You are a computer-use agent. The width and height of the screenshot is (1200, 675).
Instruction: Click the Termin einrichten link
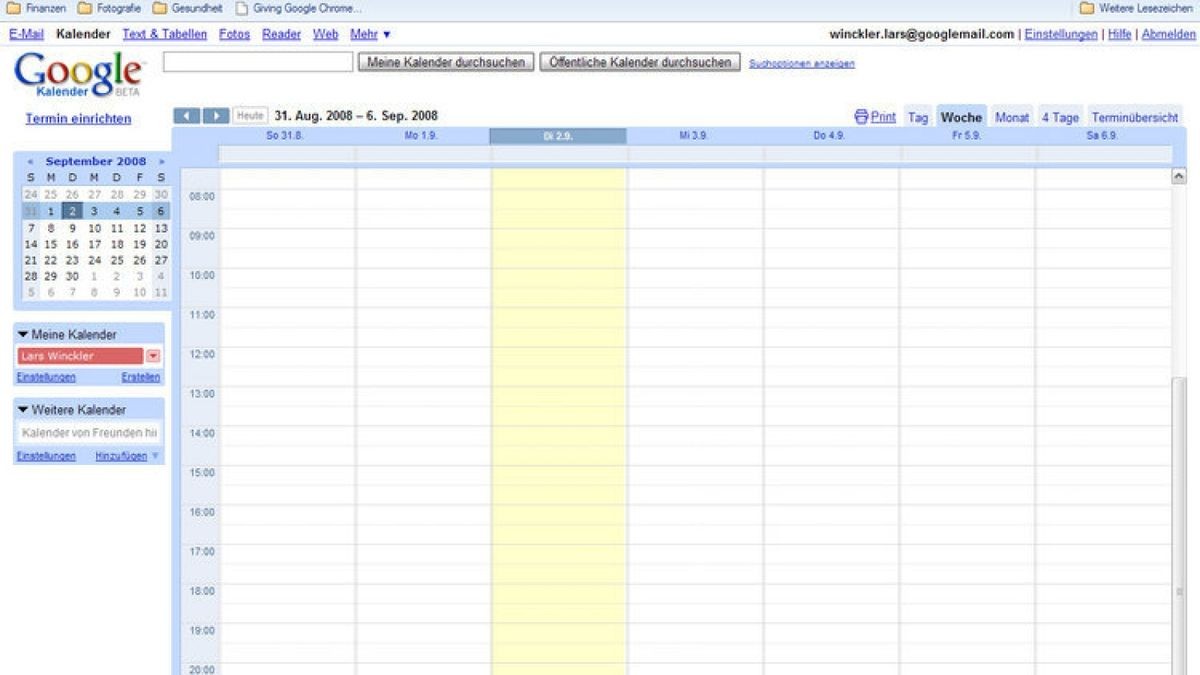pos(78,119)
